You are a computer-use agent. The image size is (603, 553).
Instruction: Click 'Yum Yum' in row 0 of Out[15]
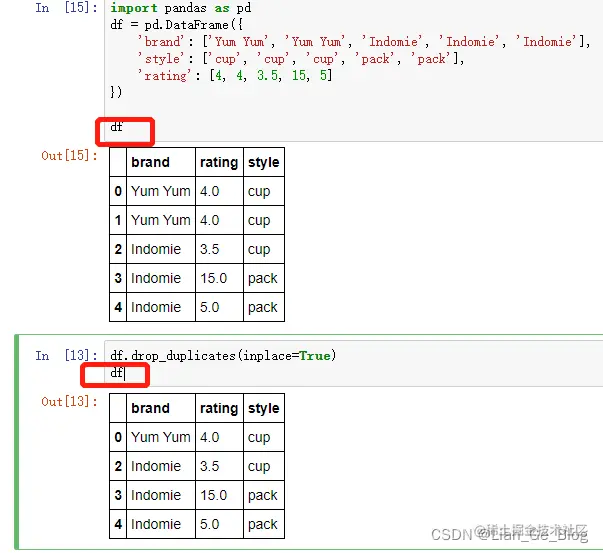pyautogui.click(x=161, y=191)
